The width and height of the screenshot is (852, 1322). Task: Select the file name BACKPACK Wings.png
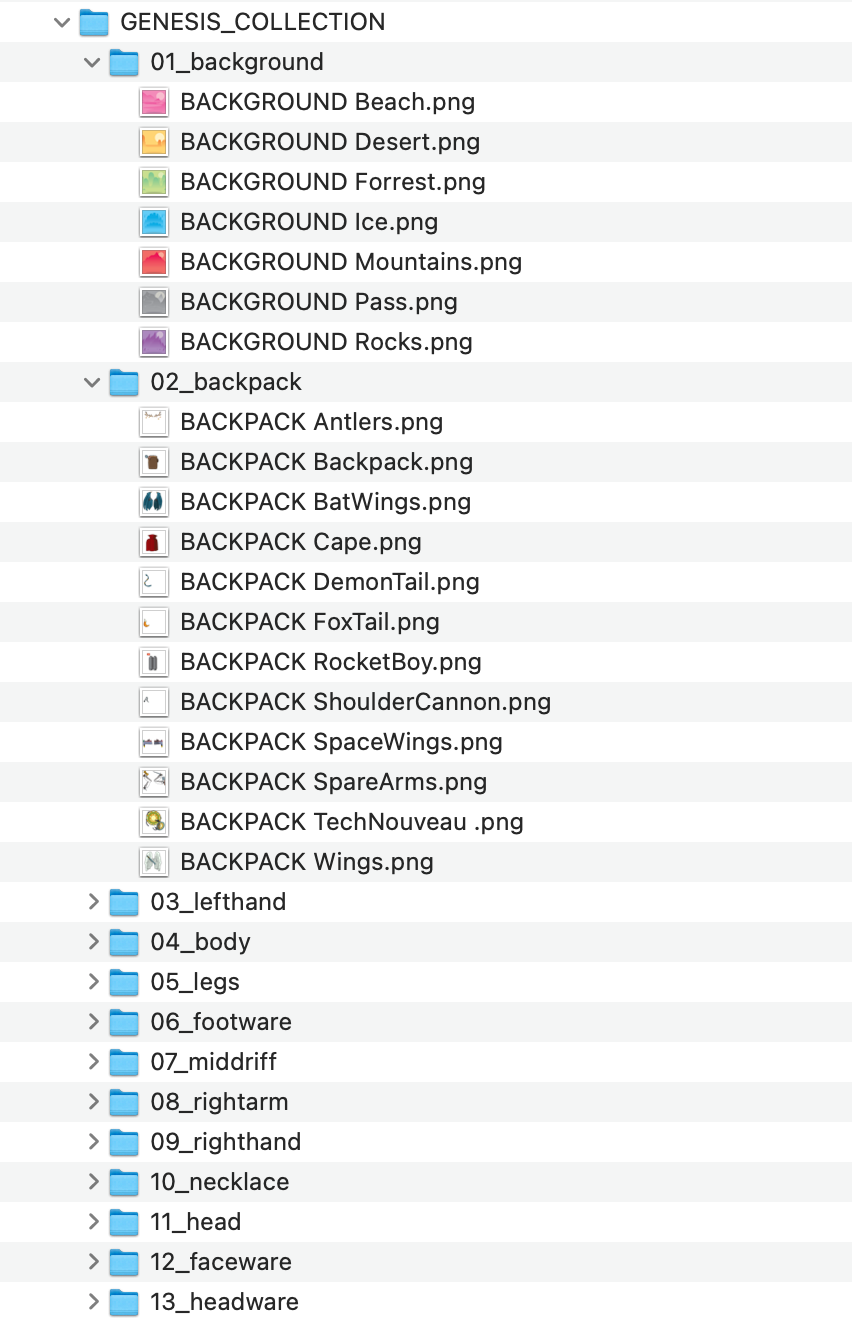[307, 862]
